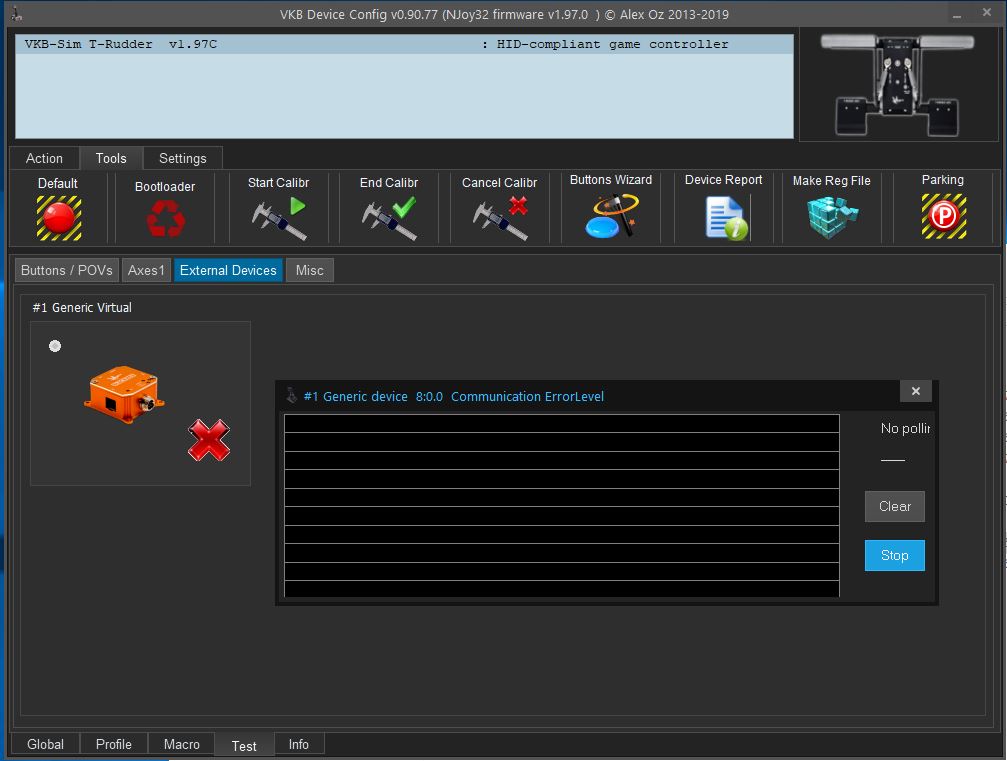This screenshot has height=761, width=1007.
Task: Stop the communication error polling
Action: click(x=895, y=555)
